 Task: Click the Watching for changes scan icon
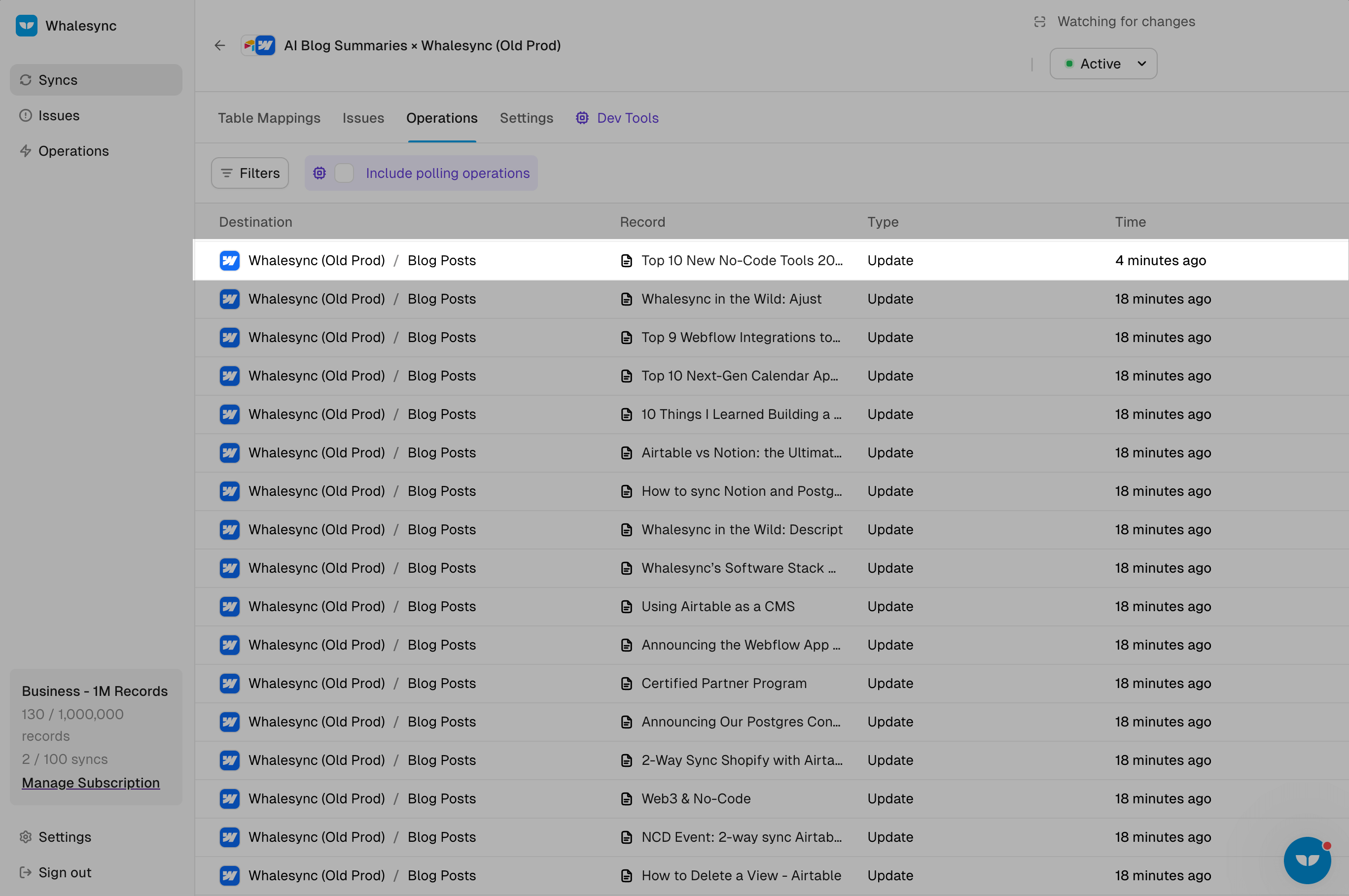(1040, 22)
